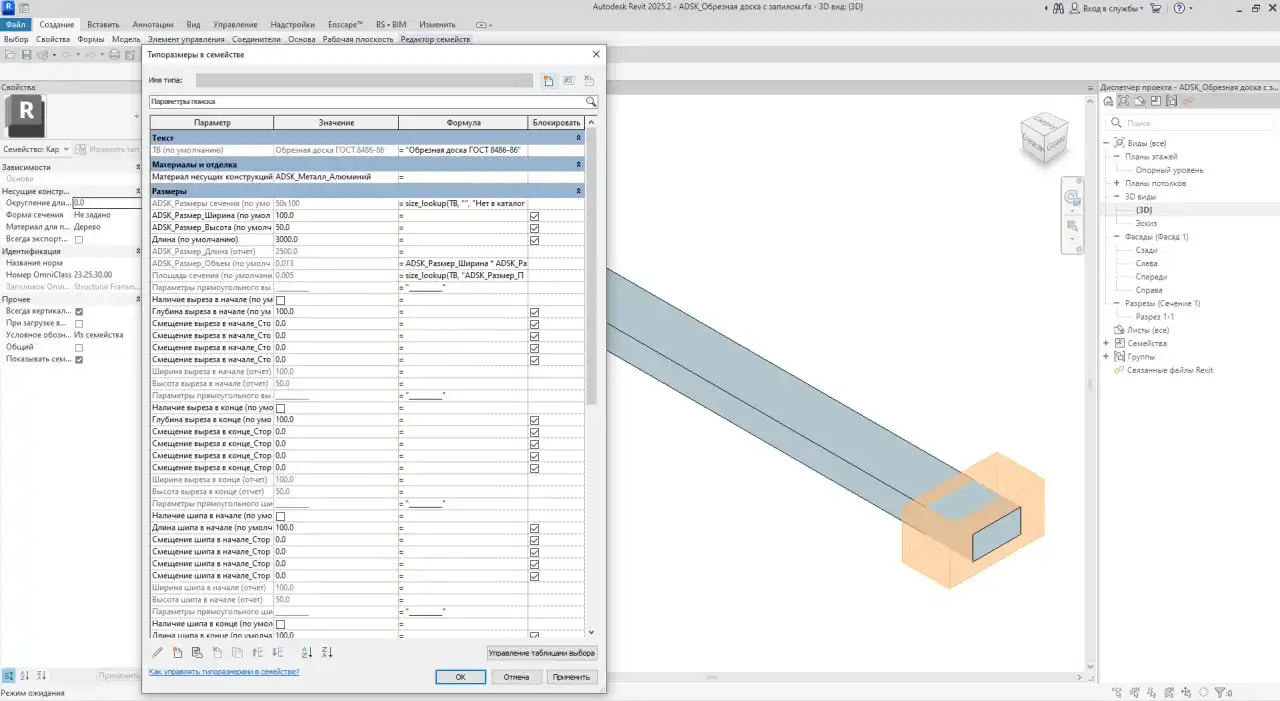Click the search magnifier in Диспетчер проекта
Viewport: 1280px width, 701px height.
(1113, 123)
